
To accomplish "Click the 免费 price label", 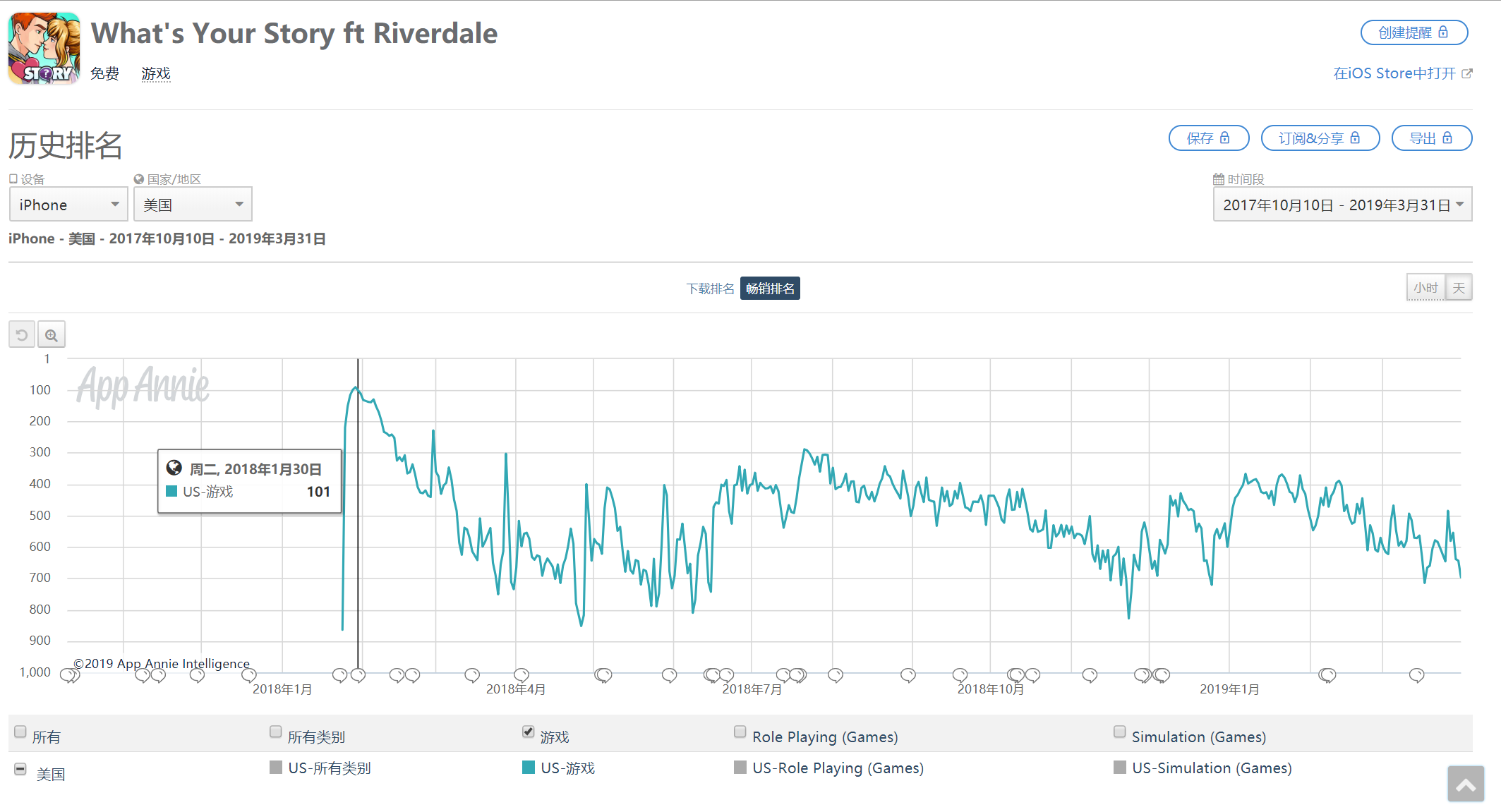I will click(x=105, y=73).
